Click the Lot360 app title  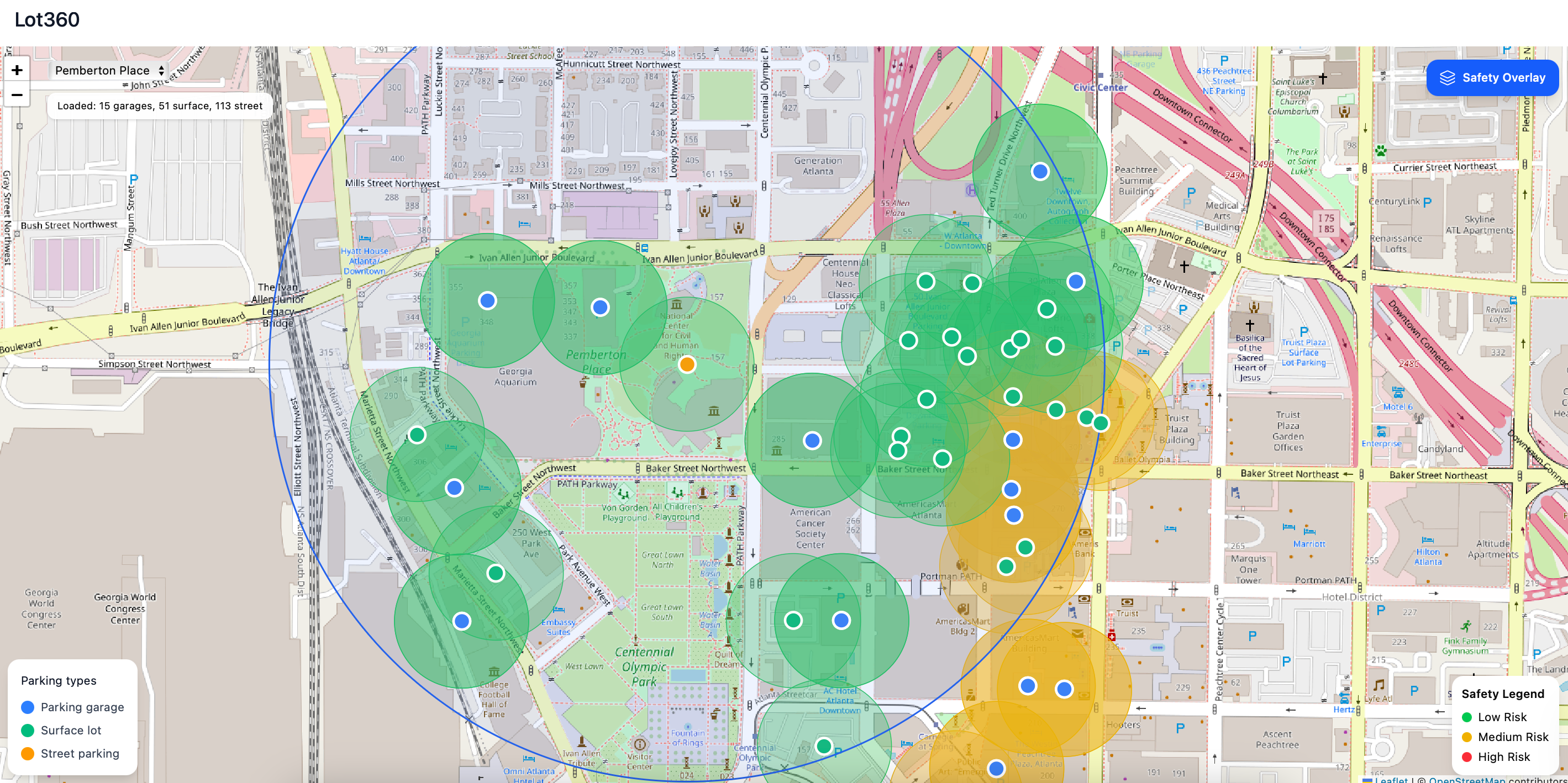(x=47, y=19)
